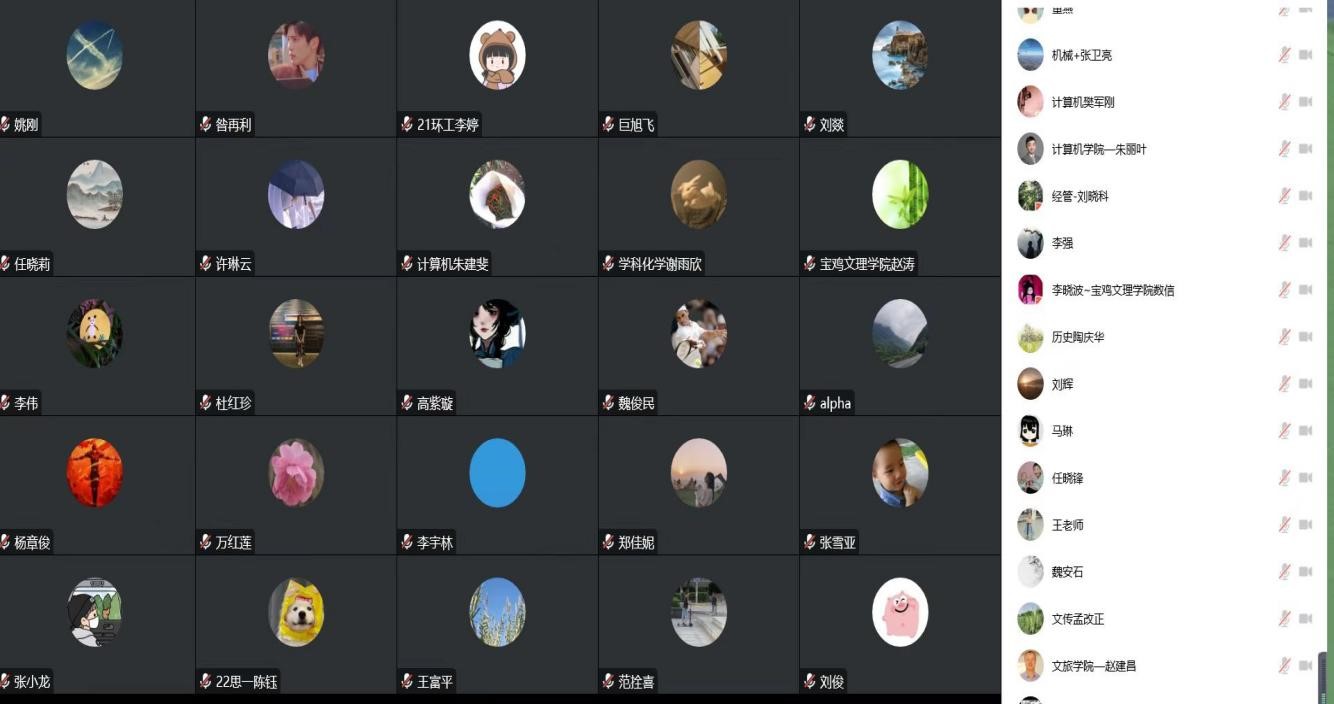
Task: Click the camera icon beside 王老师
Action: pos(1305,525)
